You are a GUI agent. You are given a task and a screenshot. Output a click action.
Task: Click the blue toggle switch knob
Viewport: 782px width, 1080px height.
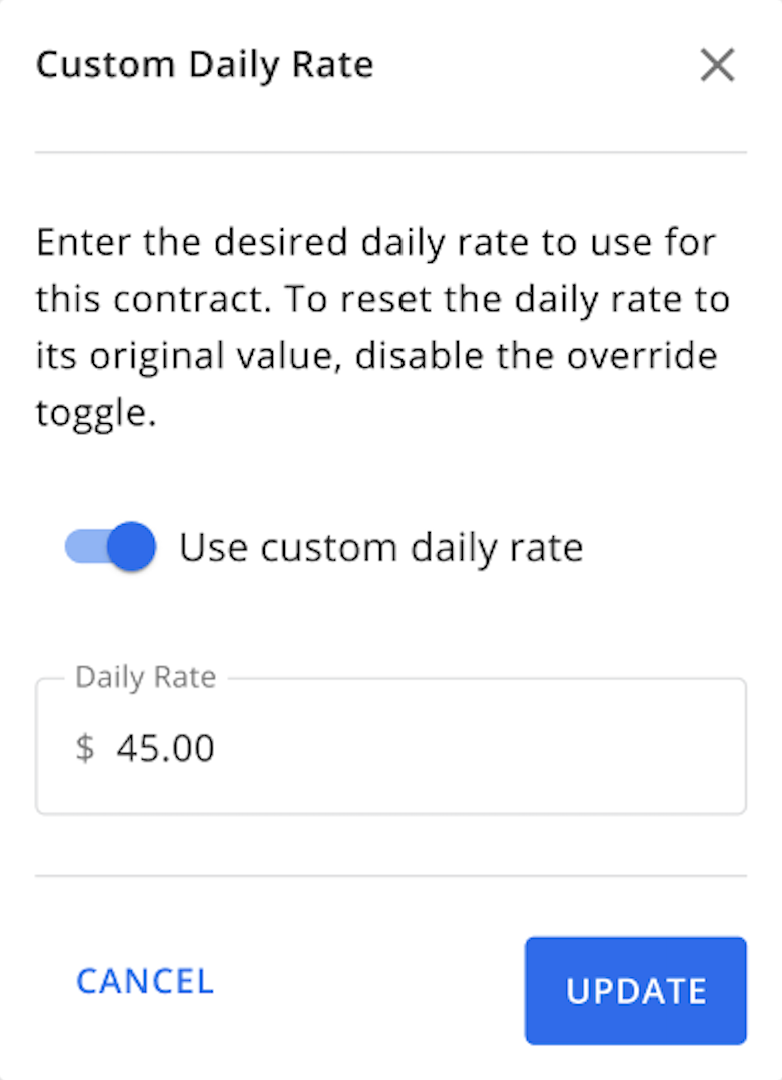(132, 547)
